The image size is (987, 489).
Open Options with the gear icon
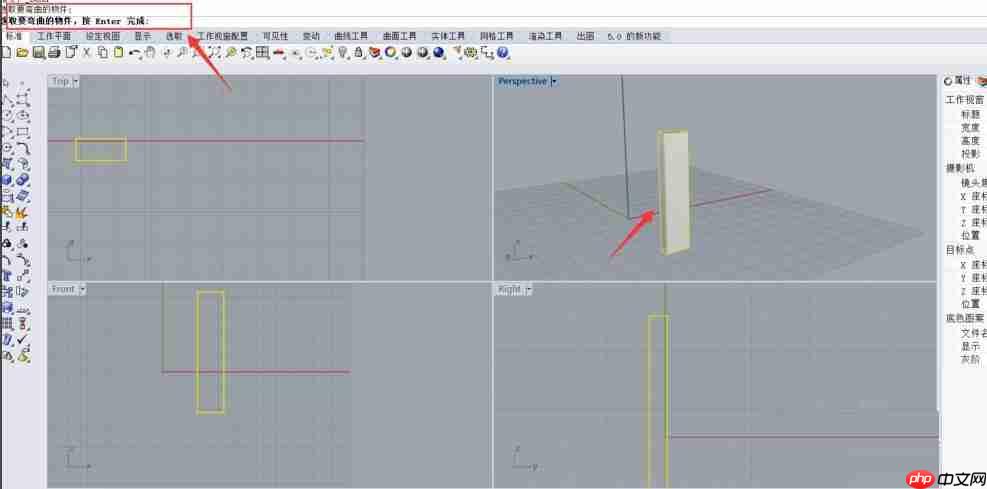click(471, 52)
